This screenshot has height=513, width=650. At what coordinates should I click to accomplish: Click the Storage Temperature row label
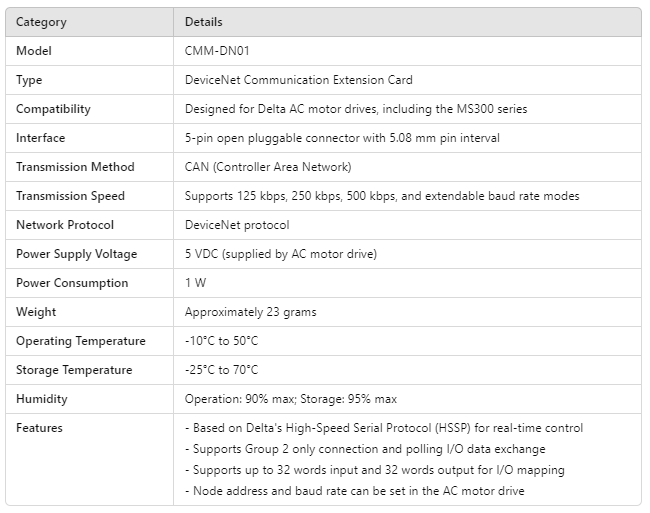click(74, 370)
